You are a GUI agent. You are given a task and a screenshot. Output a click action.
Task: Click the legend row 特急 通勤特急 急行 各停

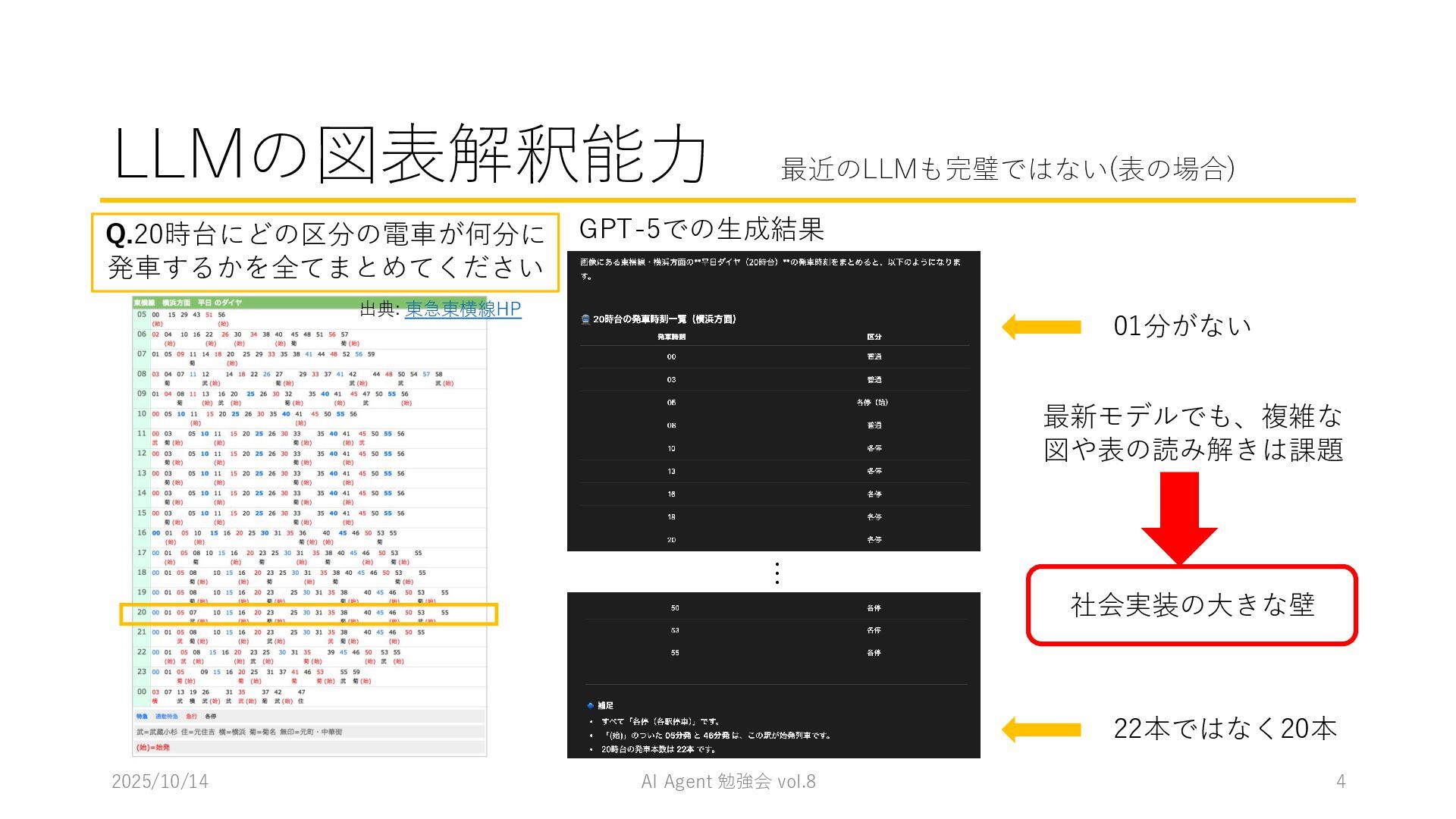(176, 717)
